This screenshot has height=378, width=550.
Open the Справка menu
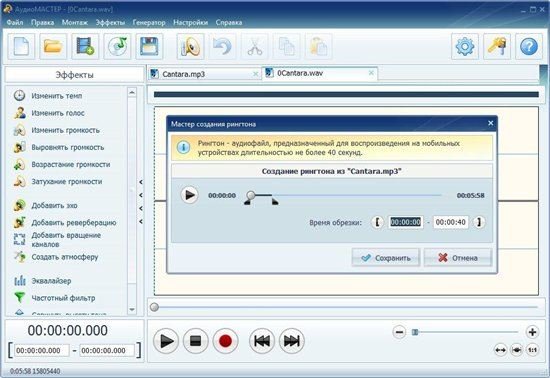[x=229, y=22]
